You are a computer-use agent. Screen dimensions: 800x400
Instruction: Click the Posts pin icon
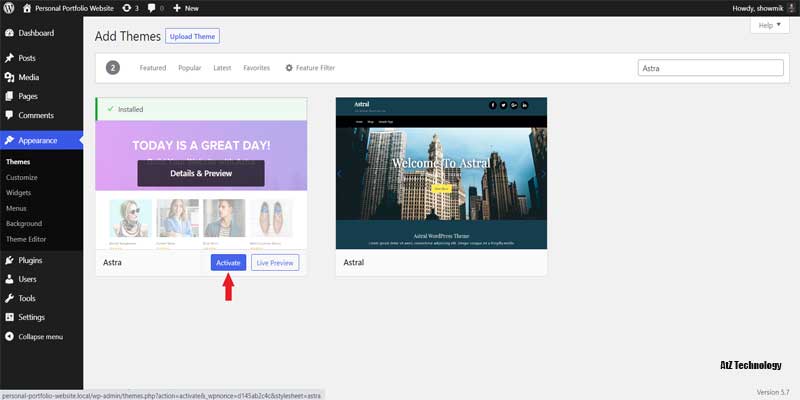[x=9, y=58]
